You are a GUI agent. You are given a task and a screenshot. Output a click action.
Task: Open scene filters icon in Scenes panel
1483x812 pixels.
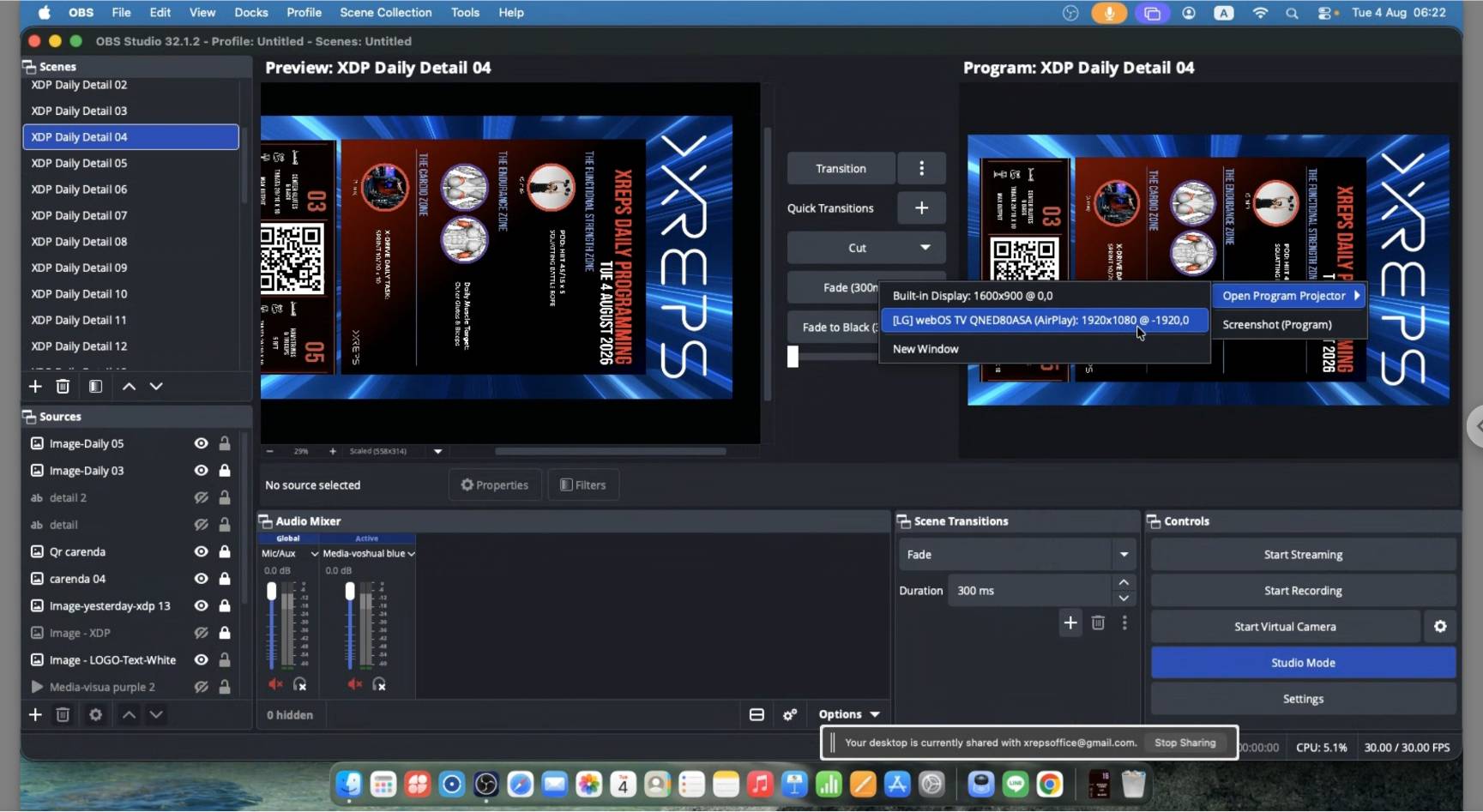(x=95, y=387)
